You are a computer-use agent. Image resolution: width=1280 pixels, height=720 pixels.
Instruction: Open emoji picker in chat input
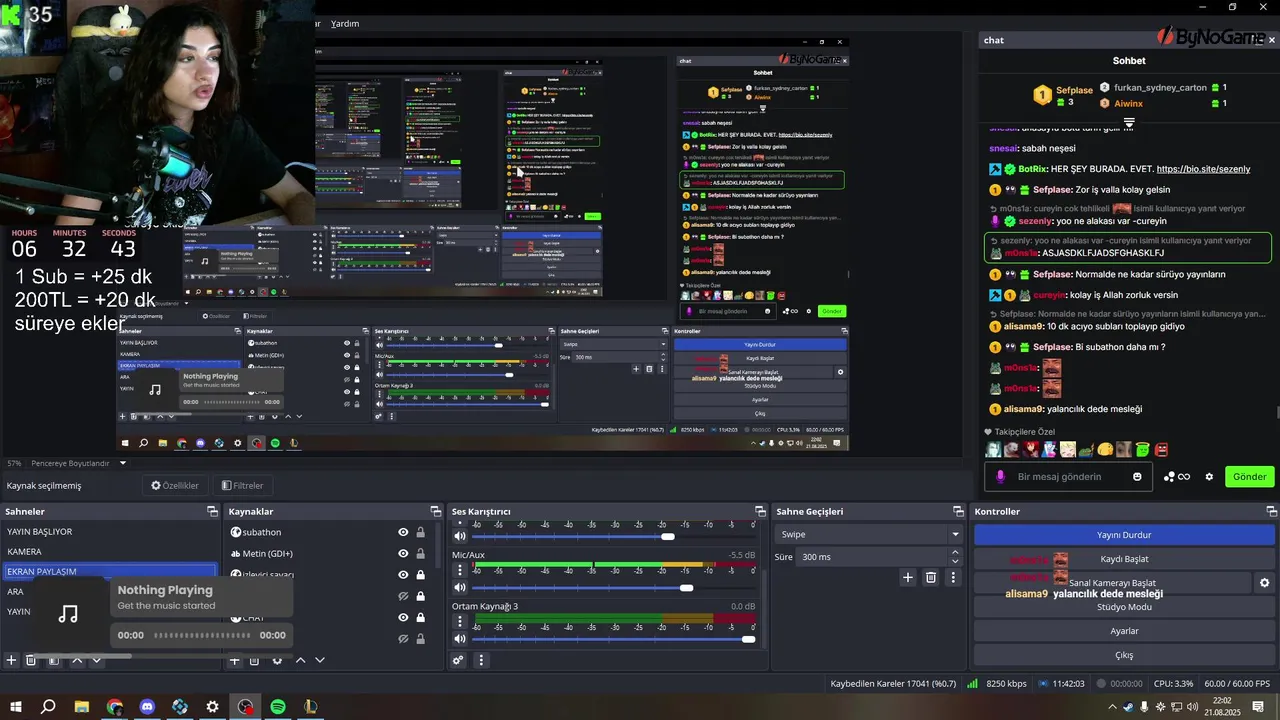pos(1137,476)
